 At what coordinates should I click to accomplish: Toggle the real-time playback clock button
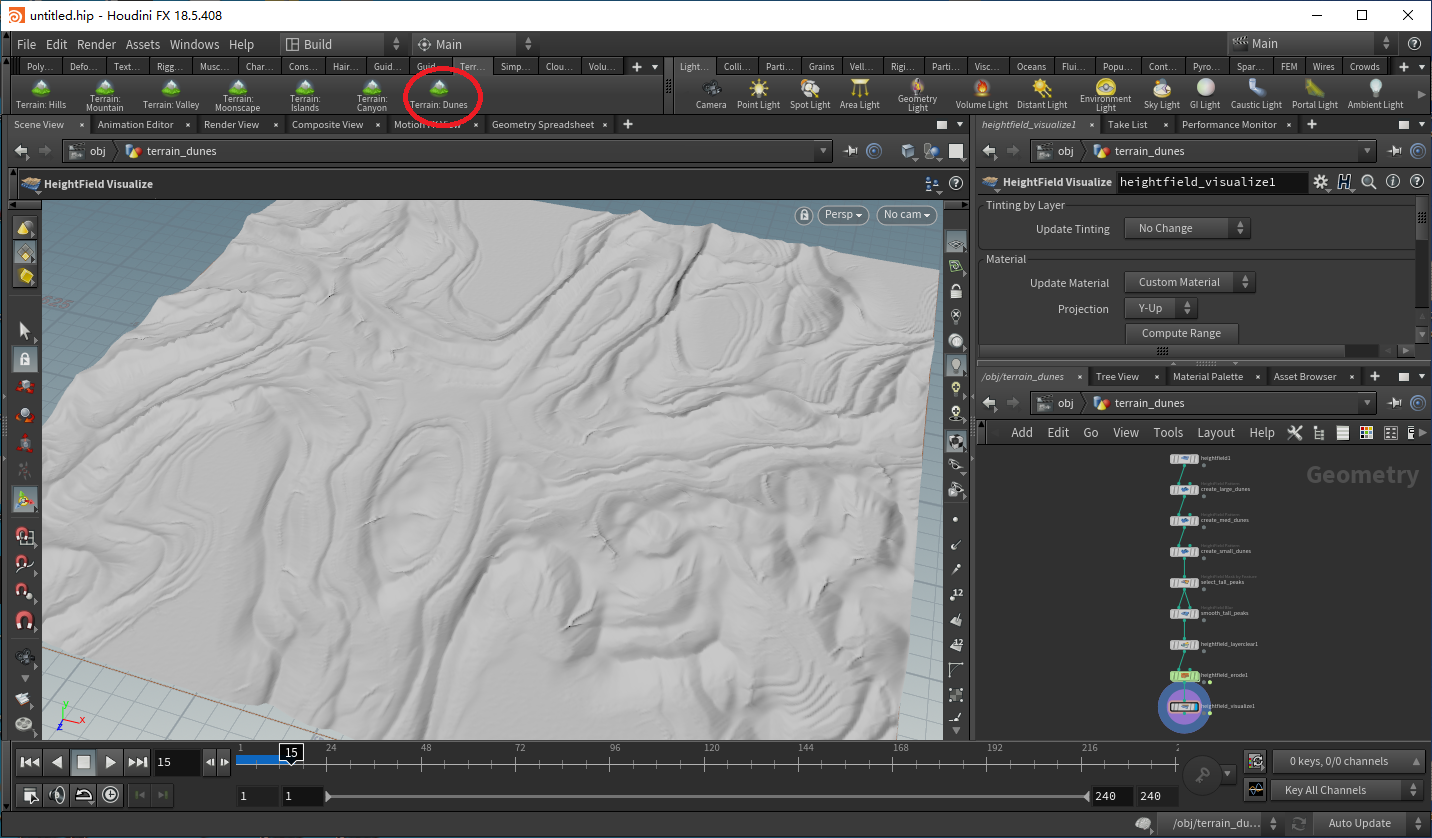click(x=110, y=795)
